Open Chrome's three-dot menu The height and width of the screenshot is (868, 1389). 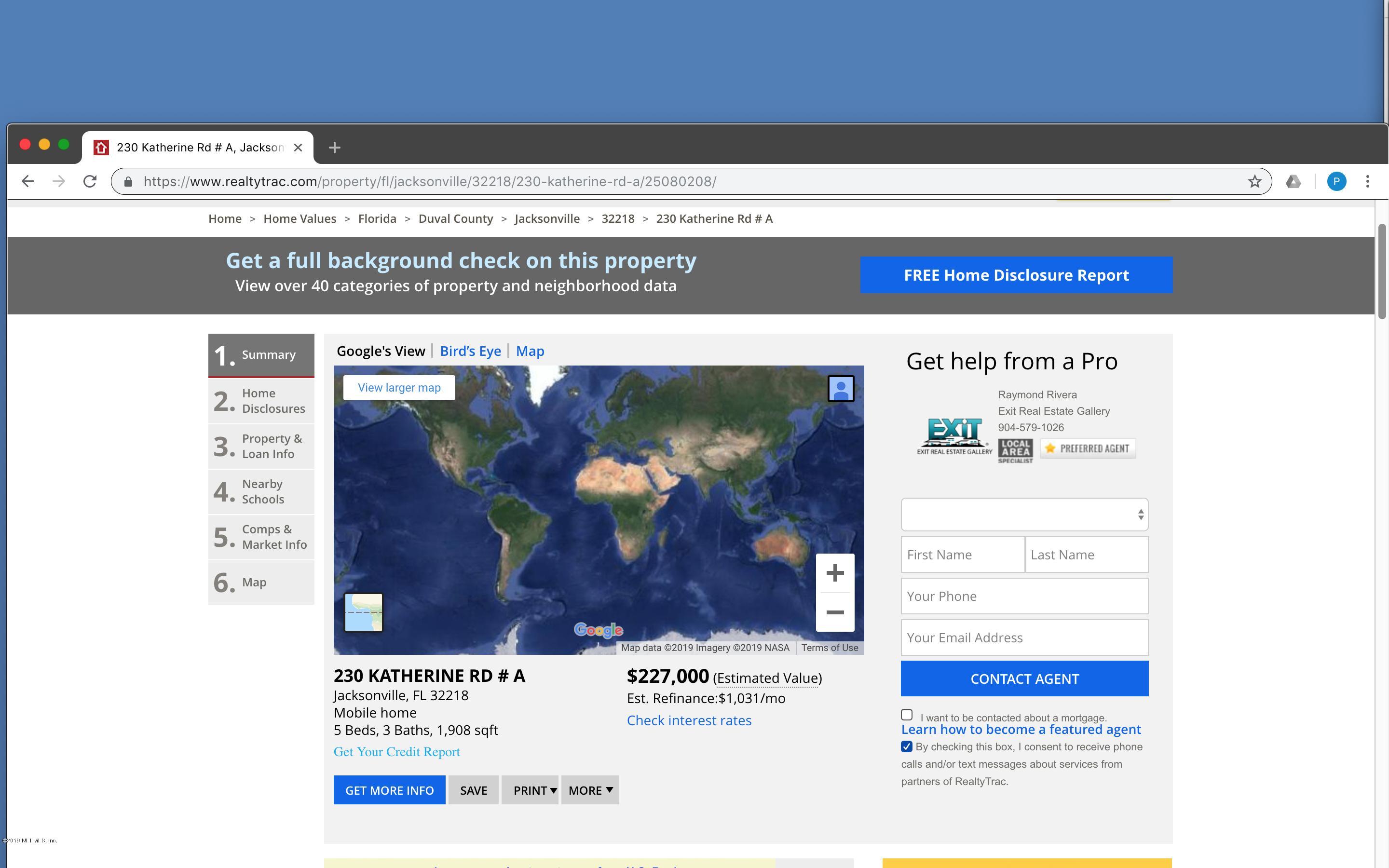click(x=1368, y=181)
